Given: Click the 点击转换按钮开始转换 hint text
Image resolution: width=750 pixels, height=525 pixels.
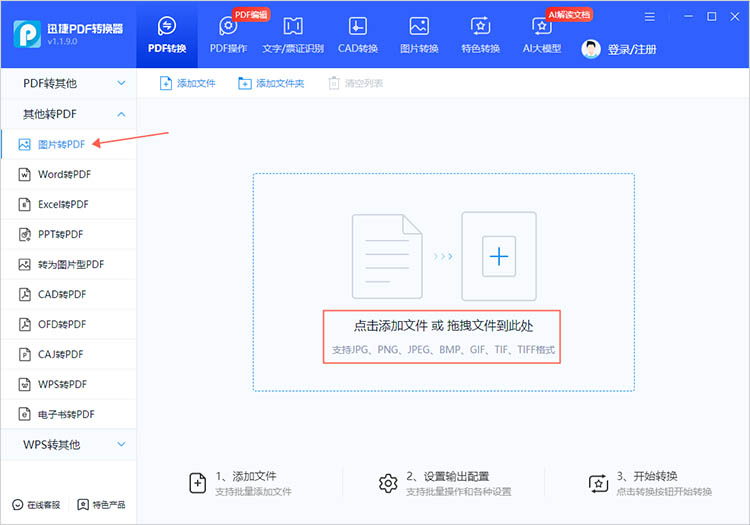Looking at the screenshot, I should 664,492.
